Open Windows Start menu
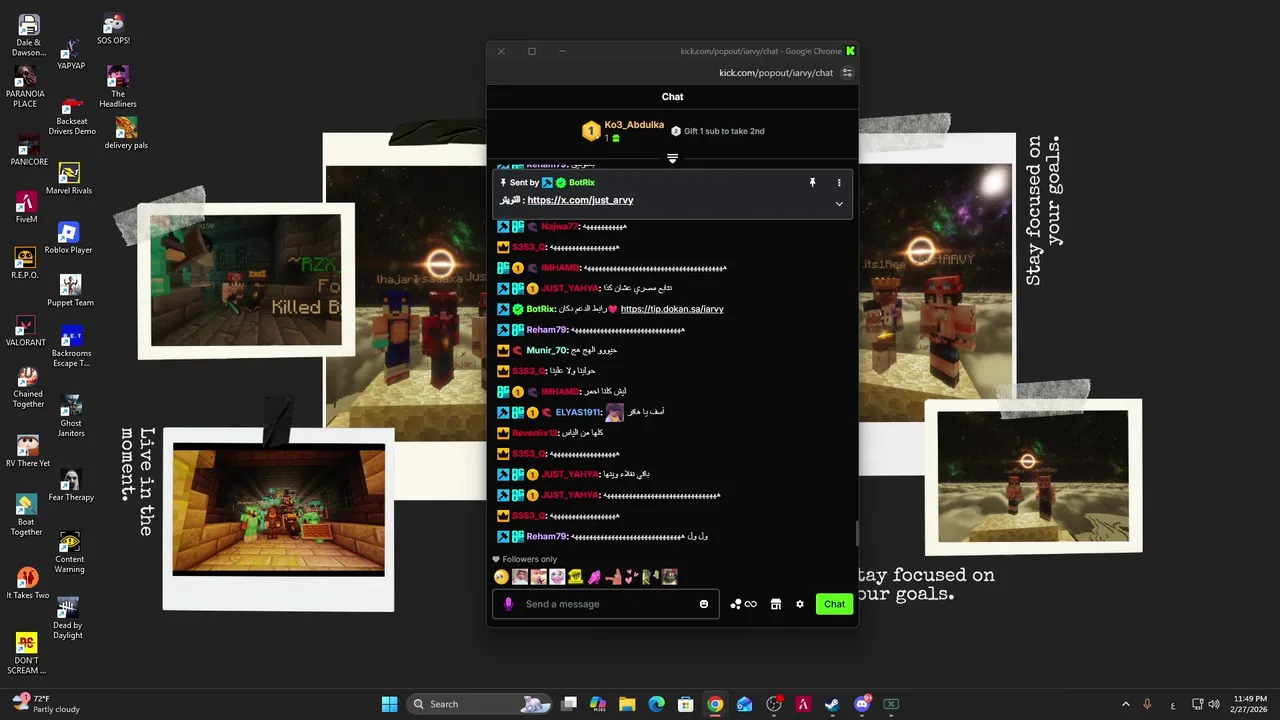Image resolution: width=1280 pixels, height=720 pixels. click(389, 704)
